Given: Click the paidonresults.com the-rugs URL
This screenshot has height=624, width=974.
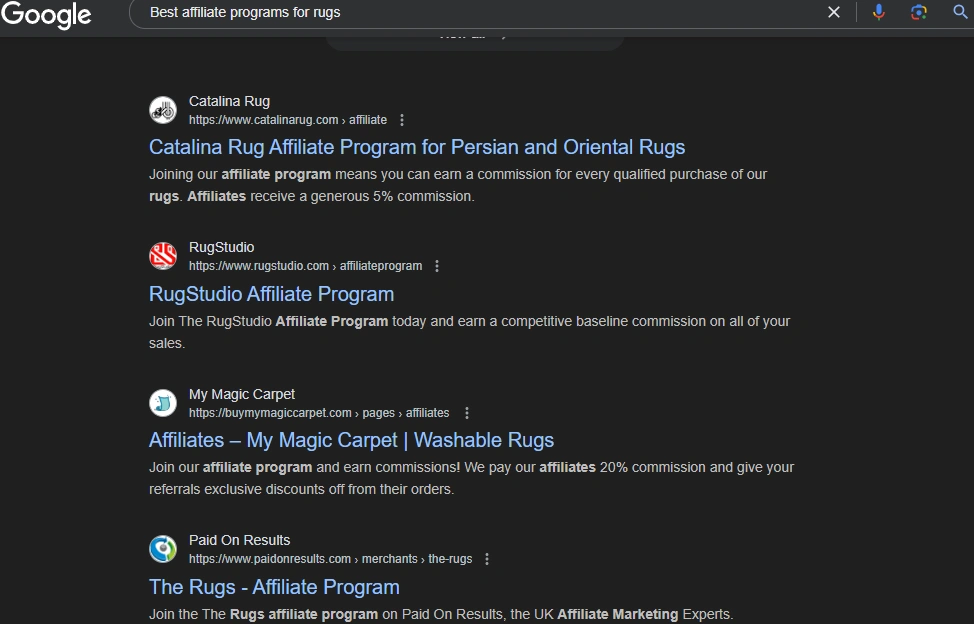Looking at the screenshot, I should pos(330,559).
